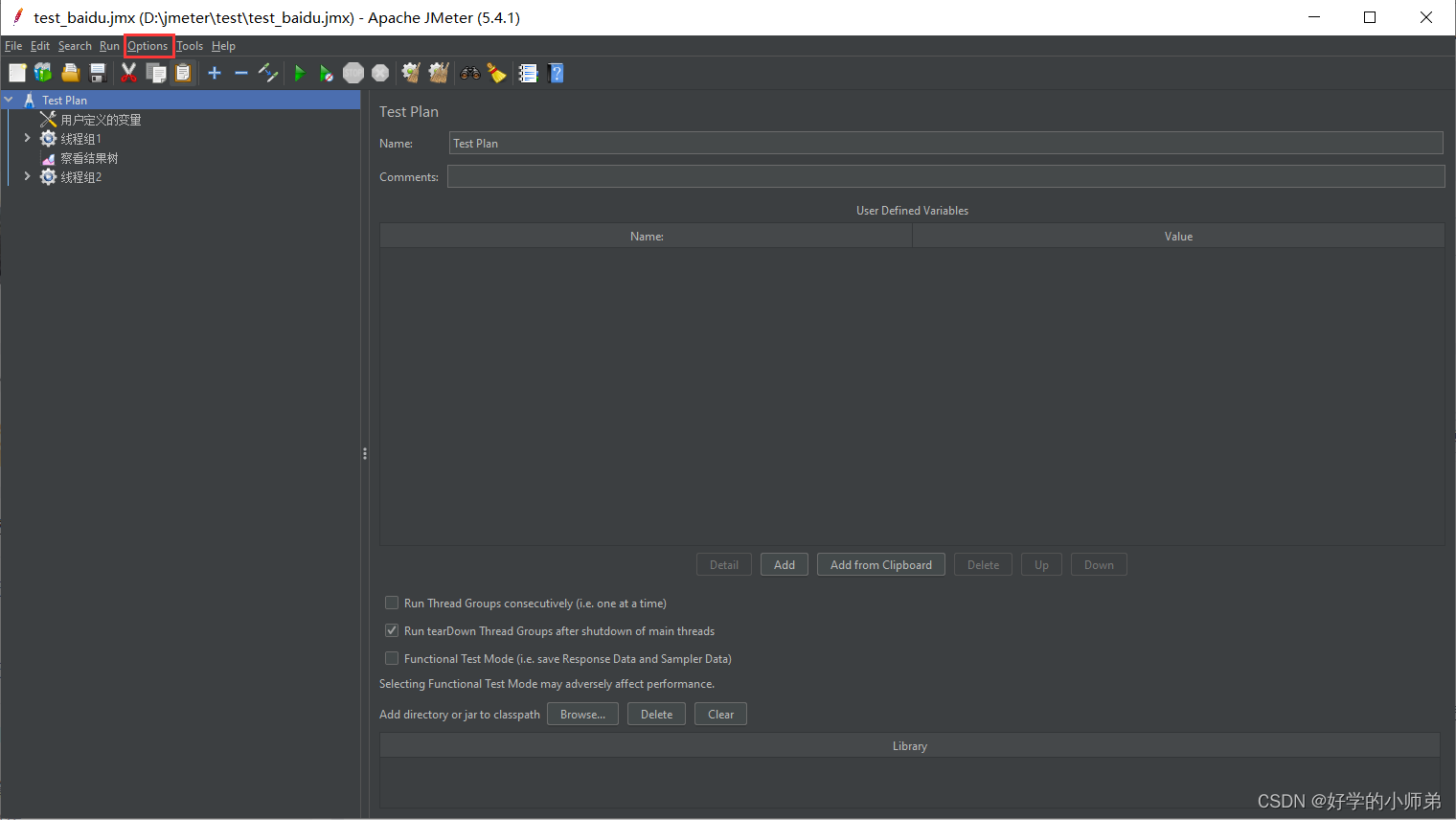This screenshot has height=820, width=1456.
Task: Expand the 线程组2 tree node
Action: (27, 176)
